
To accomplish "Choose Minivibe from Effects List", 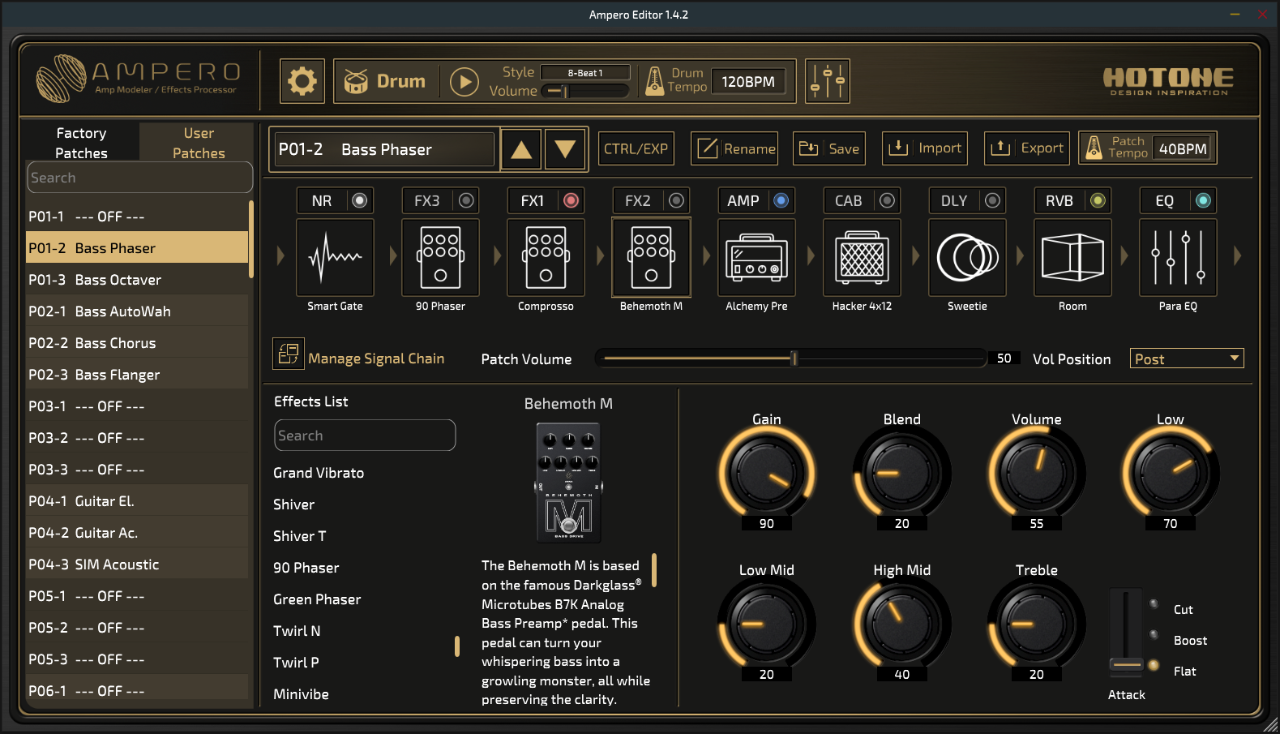I will 301,694.
